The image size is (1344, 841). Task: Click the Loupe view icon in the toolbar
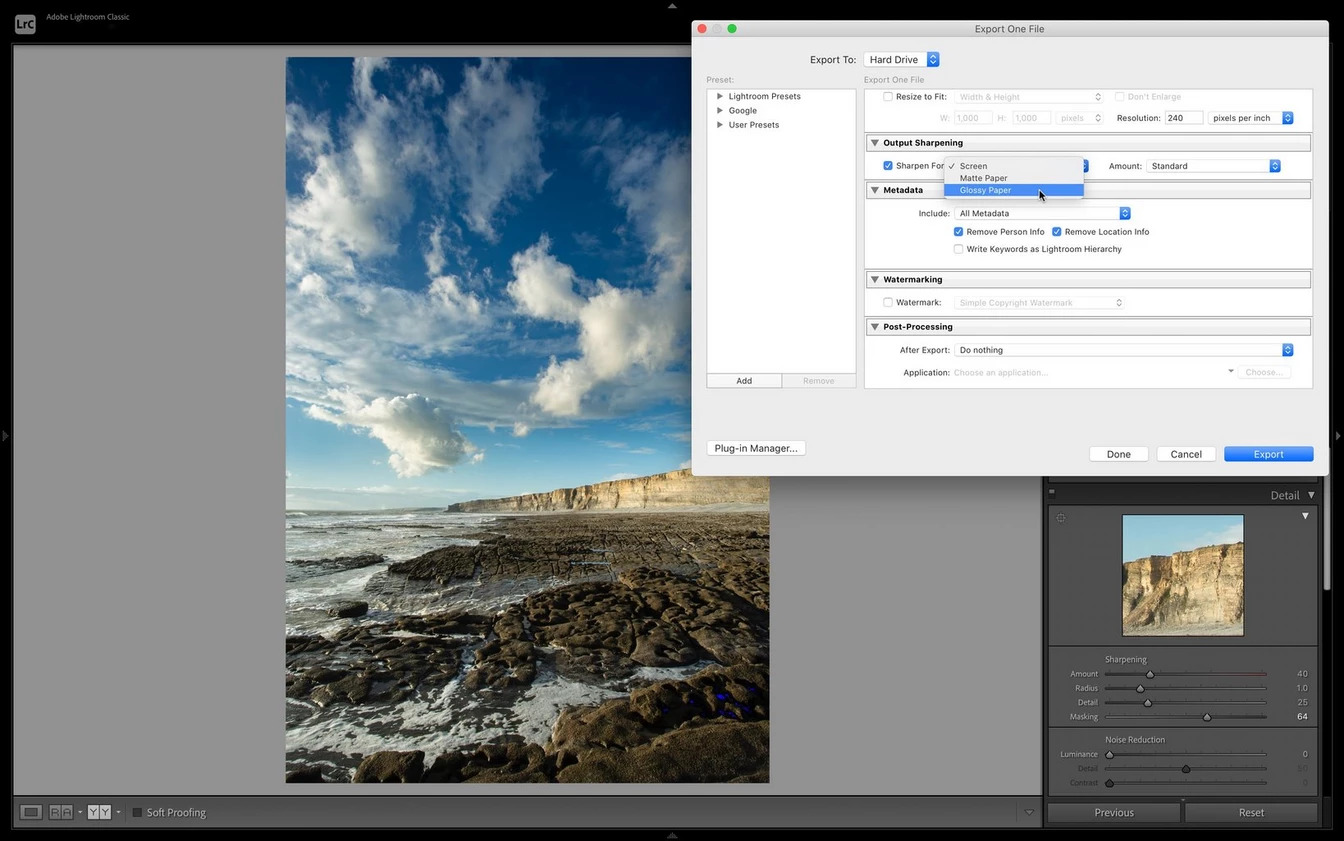(31, 812)
